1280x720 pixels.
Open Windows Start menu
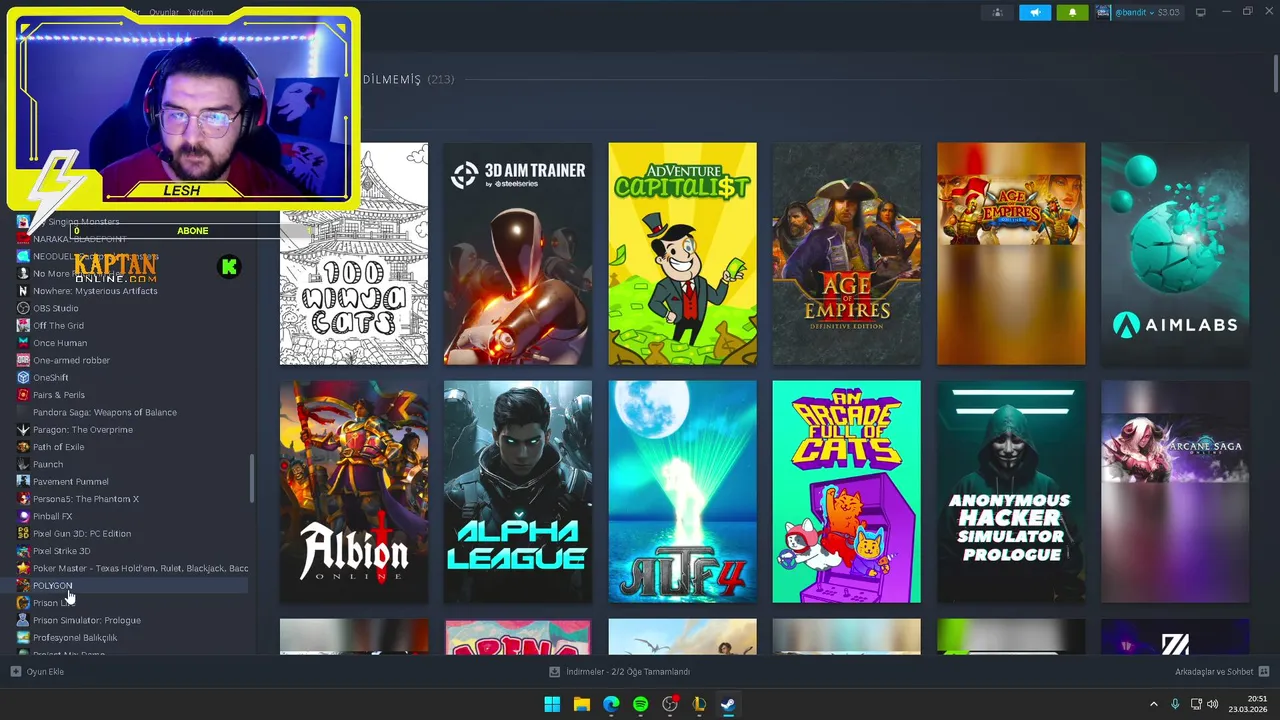[552, 705]
